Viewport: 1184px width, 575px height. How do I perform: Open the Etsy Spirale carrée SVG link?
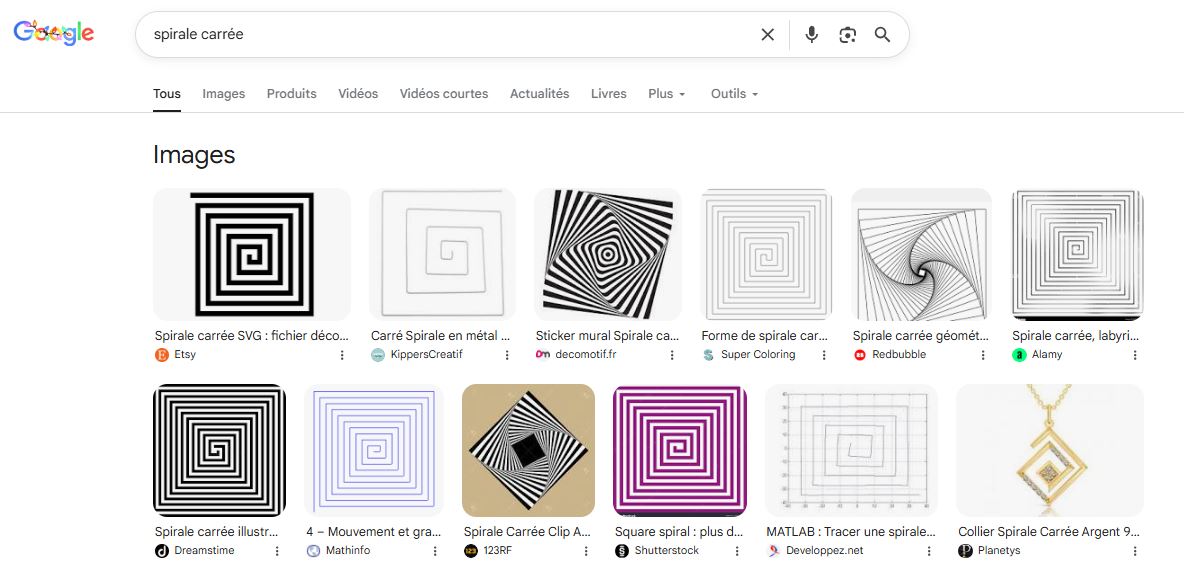click(x=252, y=337)
